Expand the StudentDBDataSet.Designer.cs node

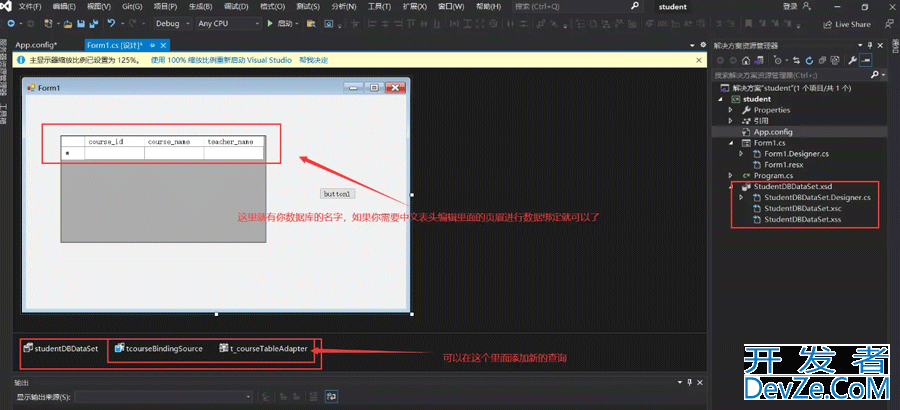click(x=741, y=197)
